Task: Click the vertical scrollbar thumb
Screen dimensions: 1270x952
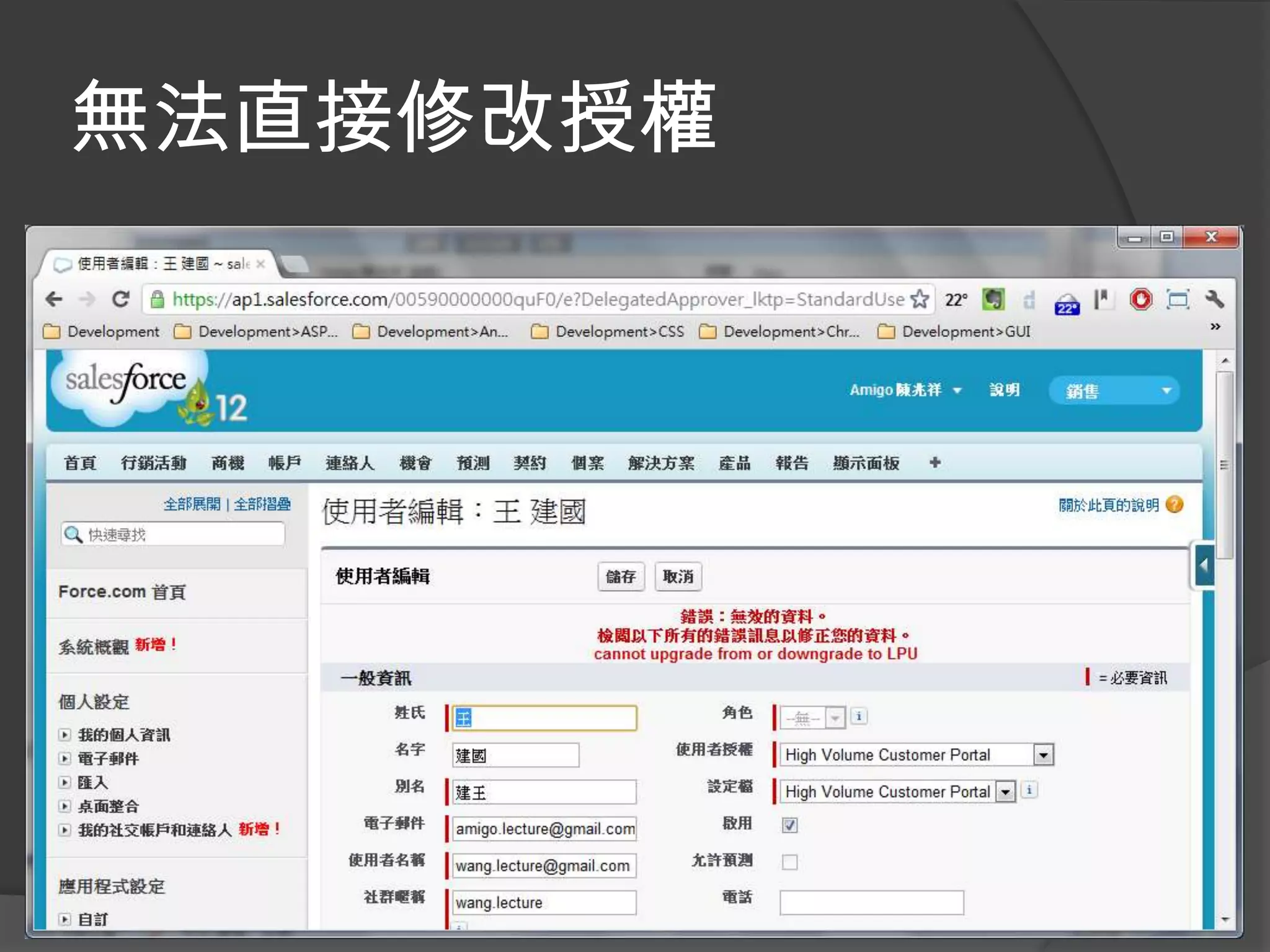Action: (1224, 465)
